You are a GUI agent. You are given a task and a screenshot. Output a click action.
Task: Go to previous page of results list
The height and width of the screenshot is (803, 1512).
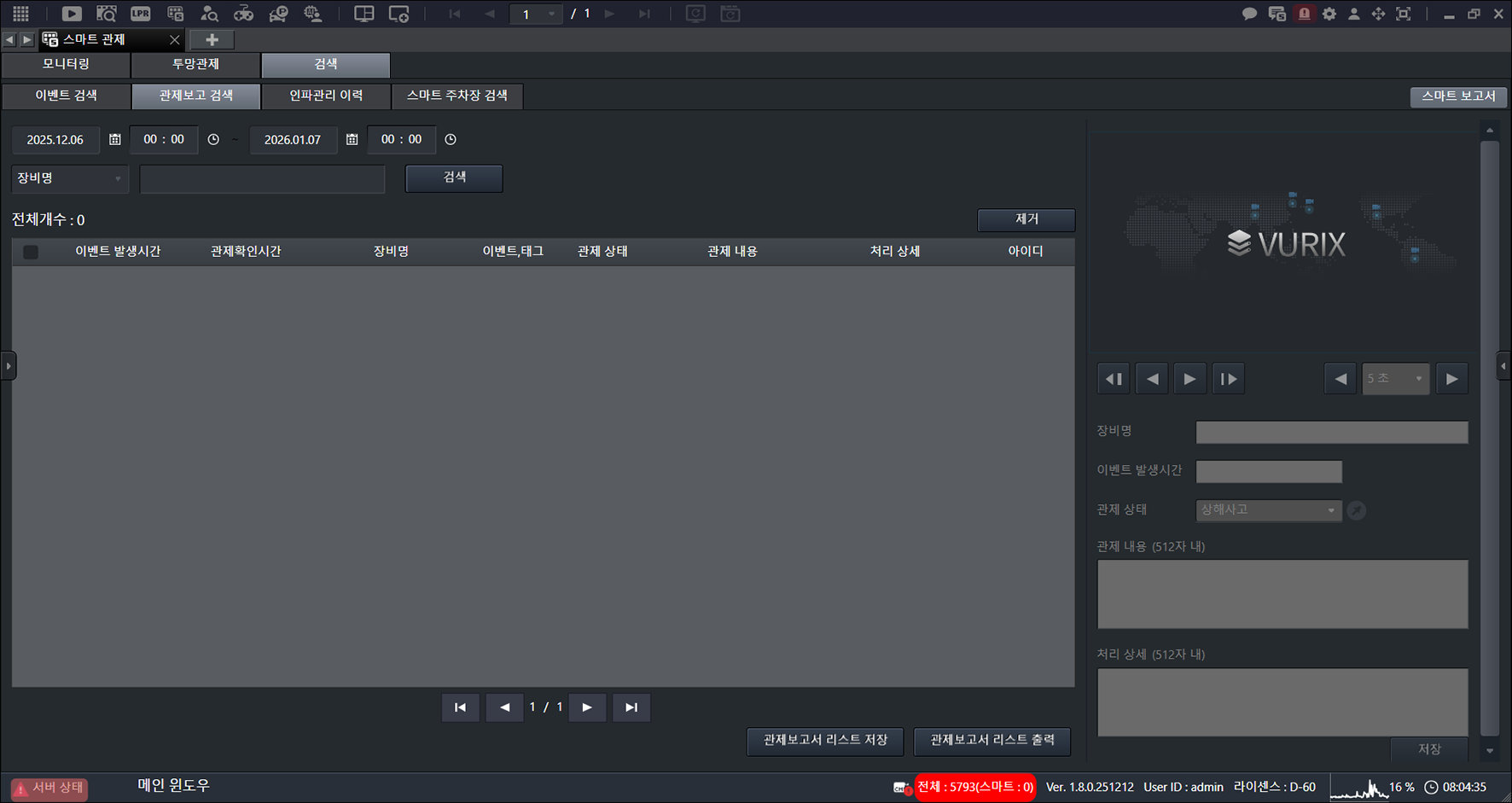point(504,707)
